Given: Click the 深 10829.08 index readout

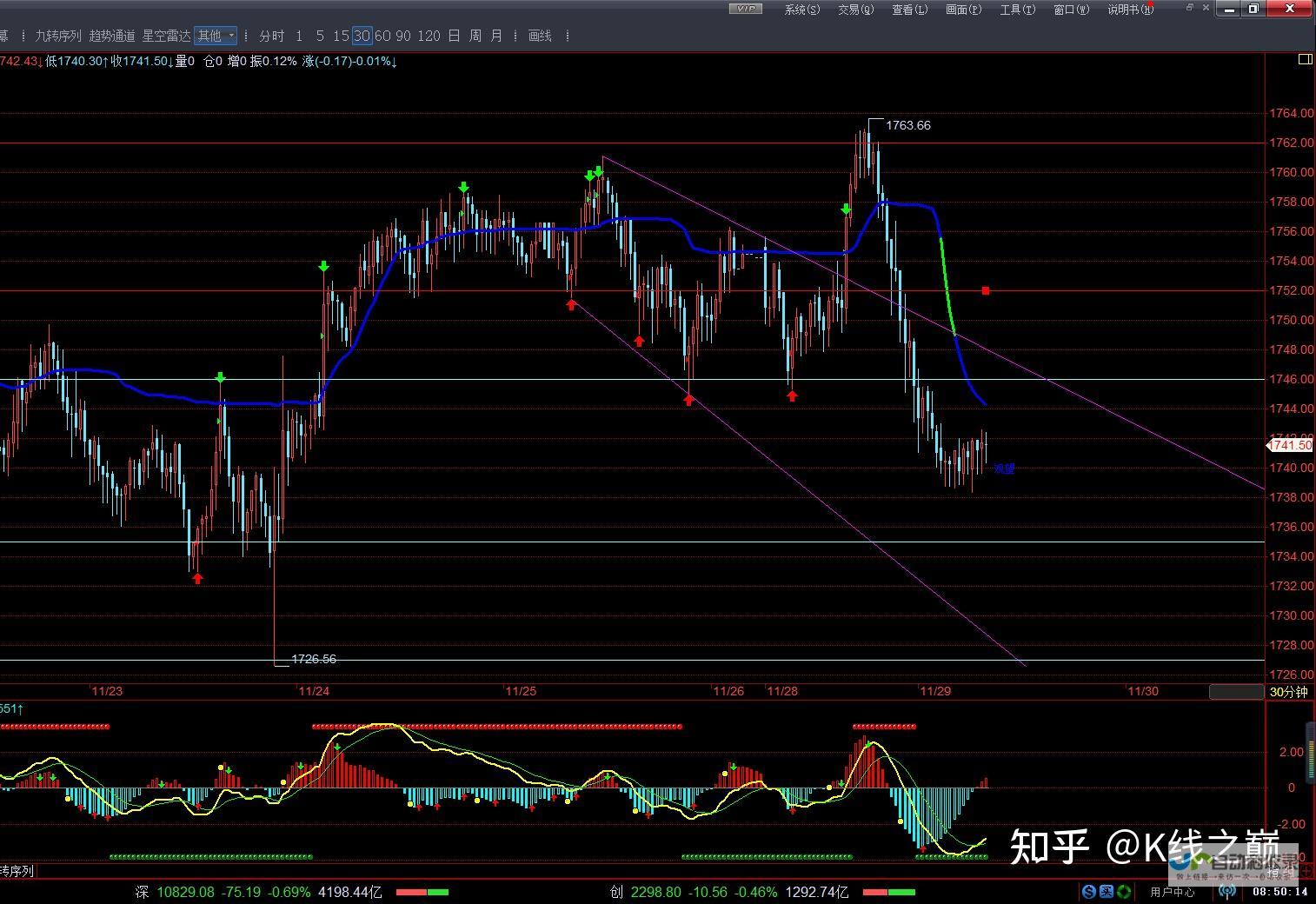Looking at the screenshot, I should point(175,892).
